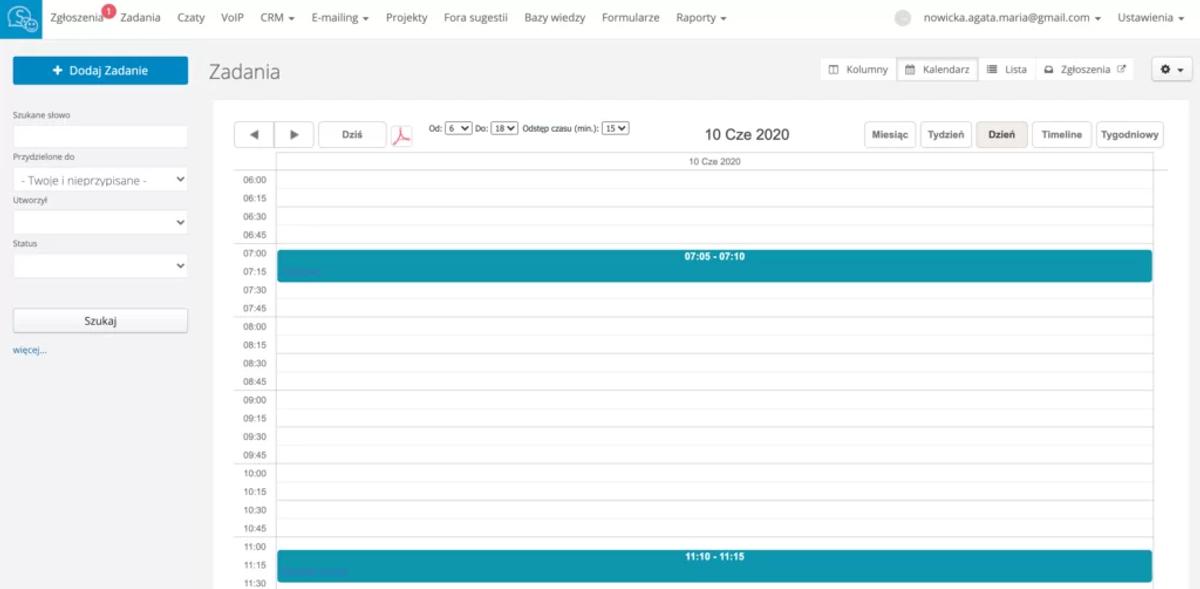Screen dimensions: 1200x589
Task: Open Zgłoszenia in external view
Action: click(x=1084, y=69)
